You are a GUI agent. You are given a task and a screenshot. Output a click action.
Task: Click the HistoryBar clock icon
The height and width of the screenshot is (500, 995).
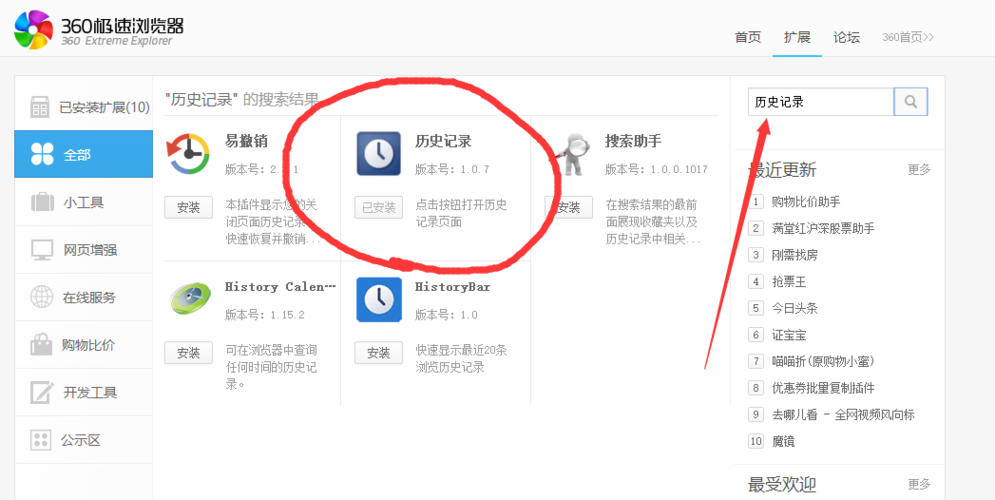pos(379,299)
